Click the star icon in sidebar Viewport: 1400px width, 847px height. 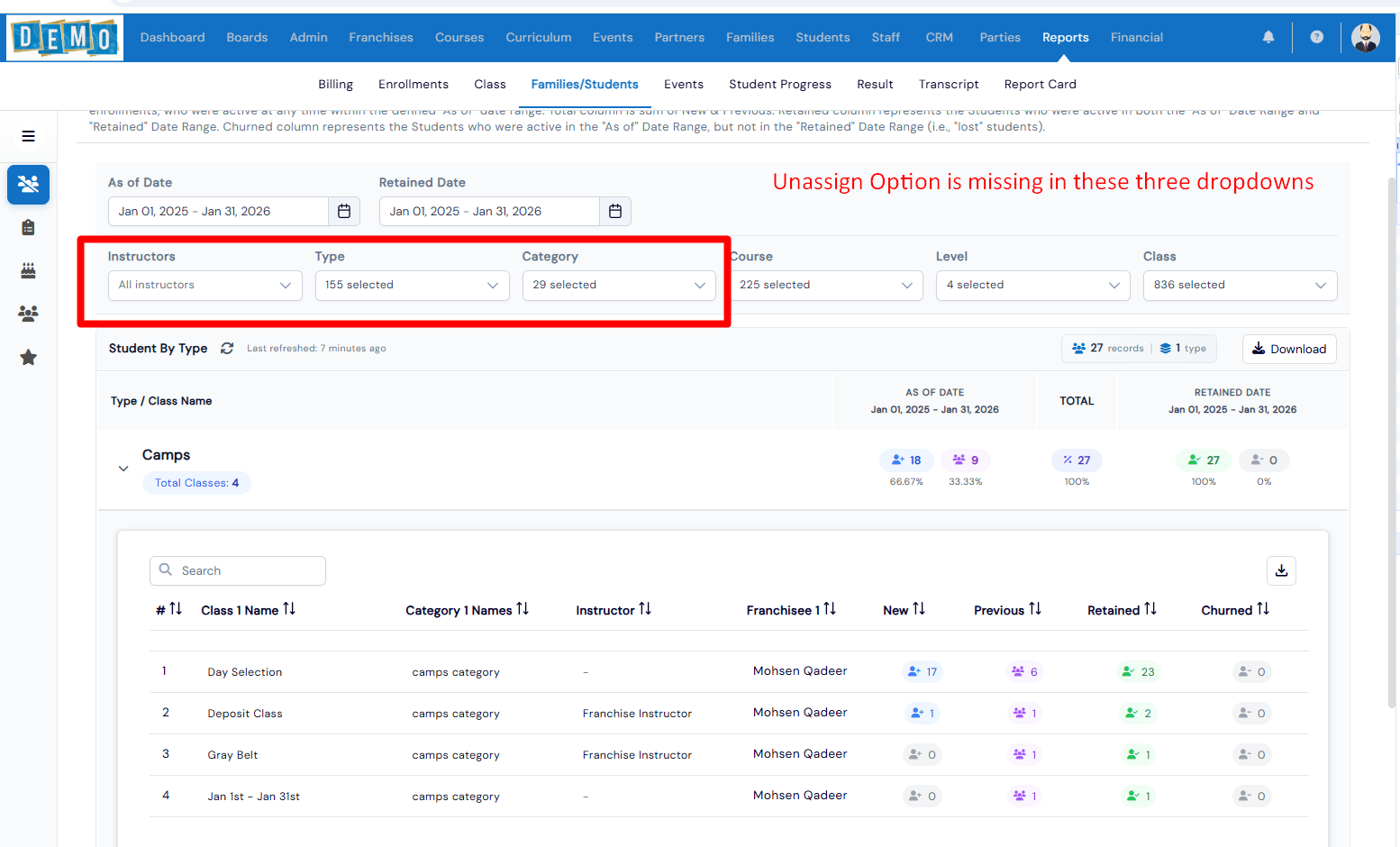point(28,358)
